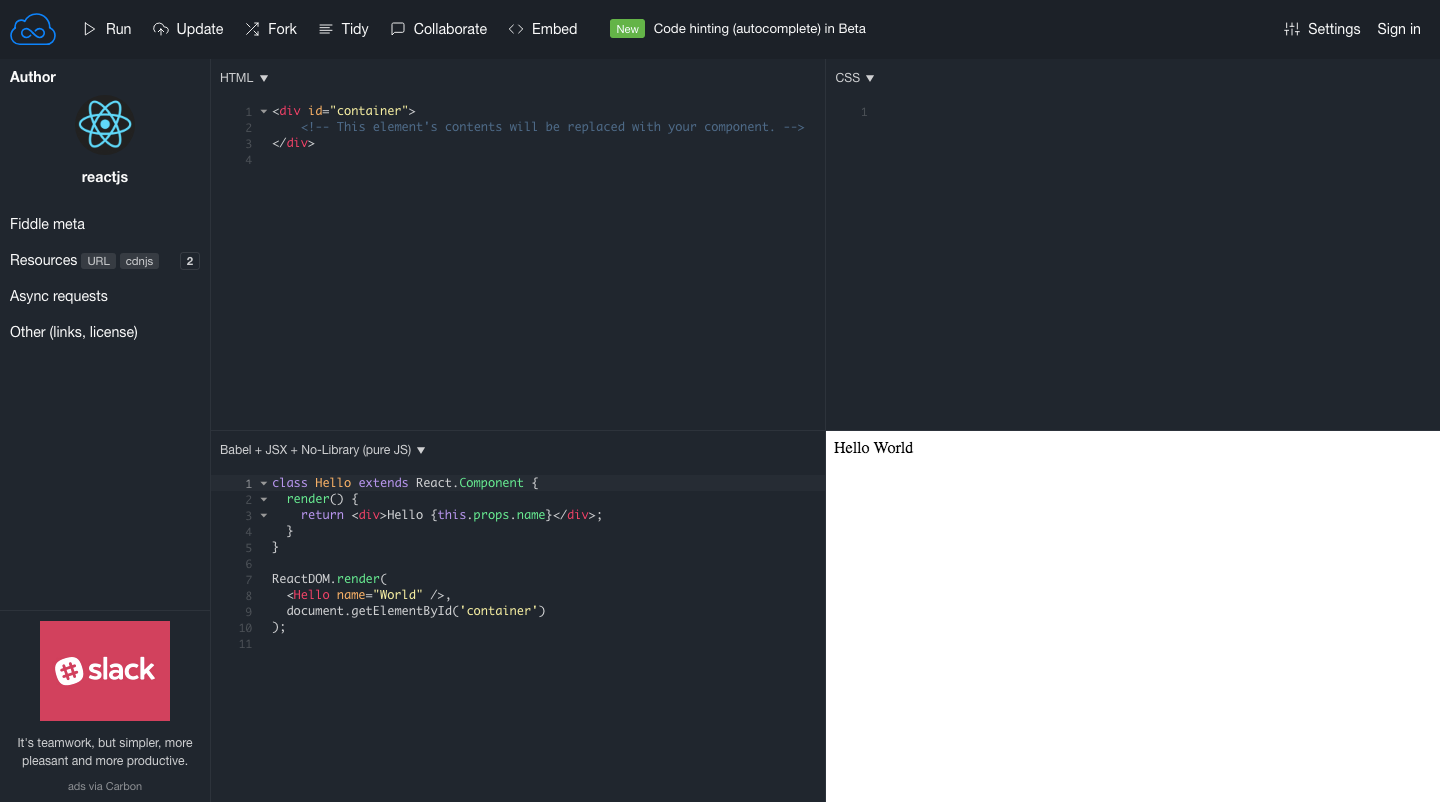
Task: Open the Other (links, license) section
Action: [x=73, y=331]
